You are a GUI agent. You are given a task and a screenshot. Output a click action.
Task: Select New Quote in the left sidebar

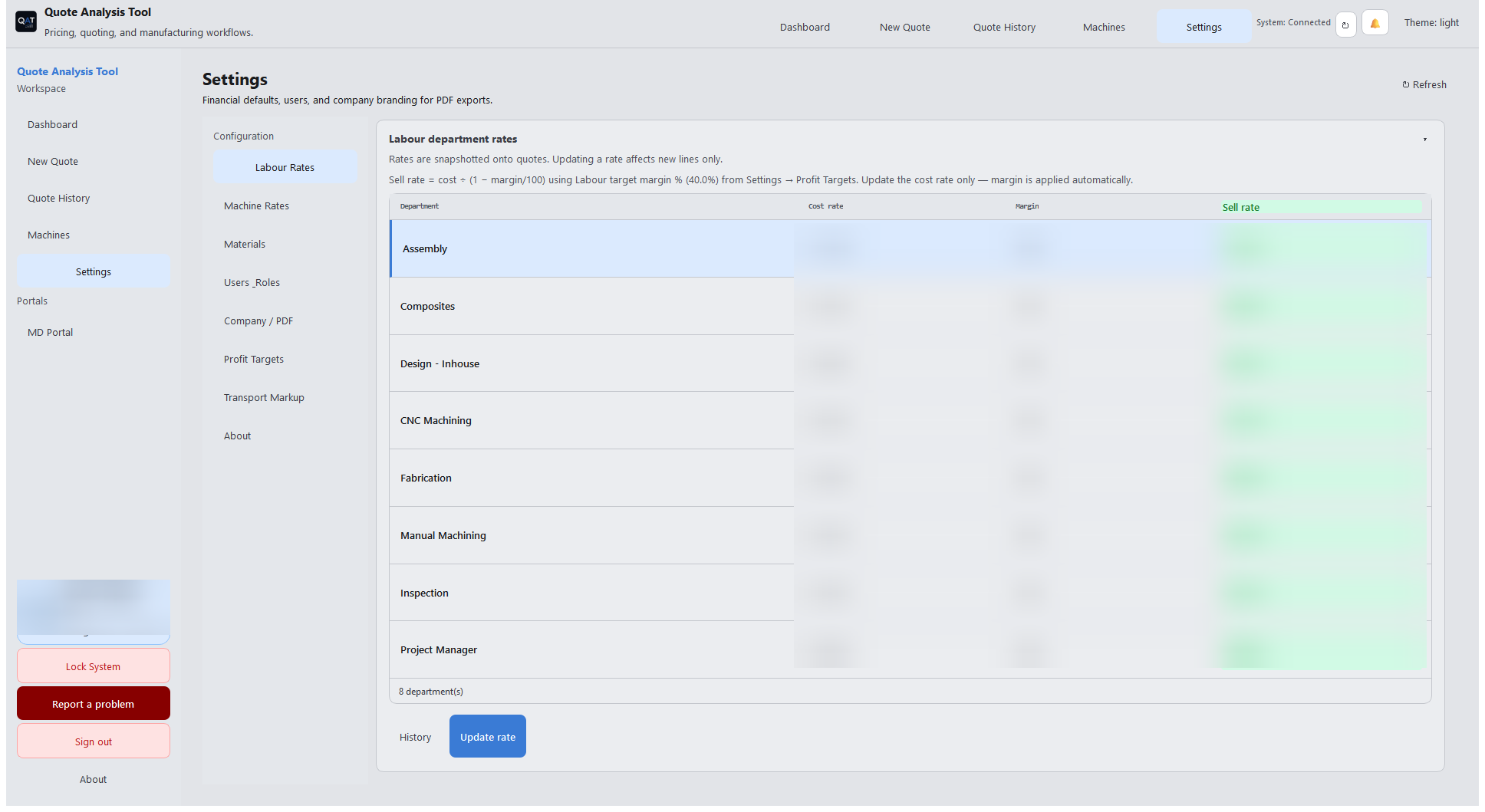(93, 162)
